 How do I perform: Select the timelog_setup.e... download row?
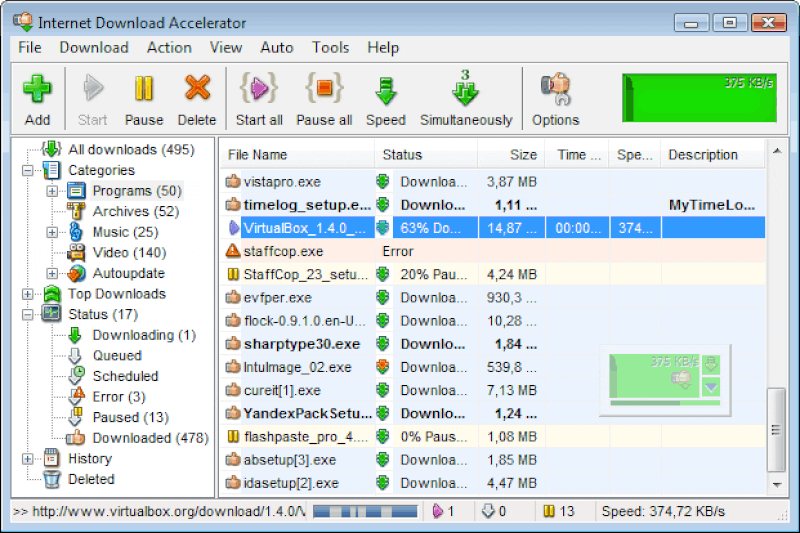click(493, 205)
